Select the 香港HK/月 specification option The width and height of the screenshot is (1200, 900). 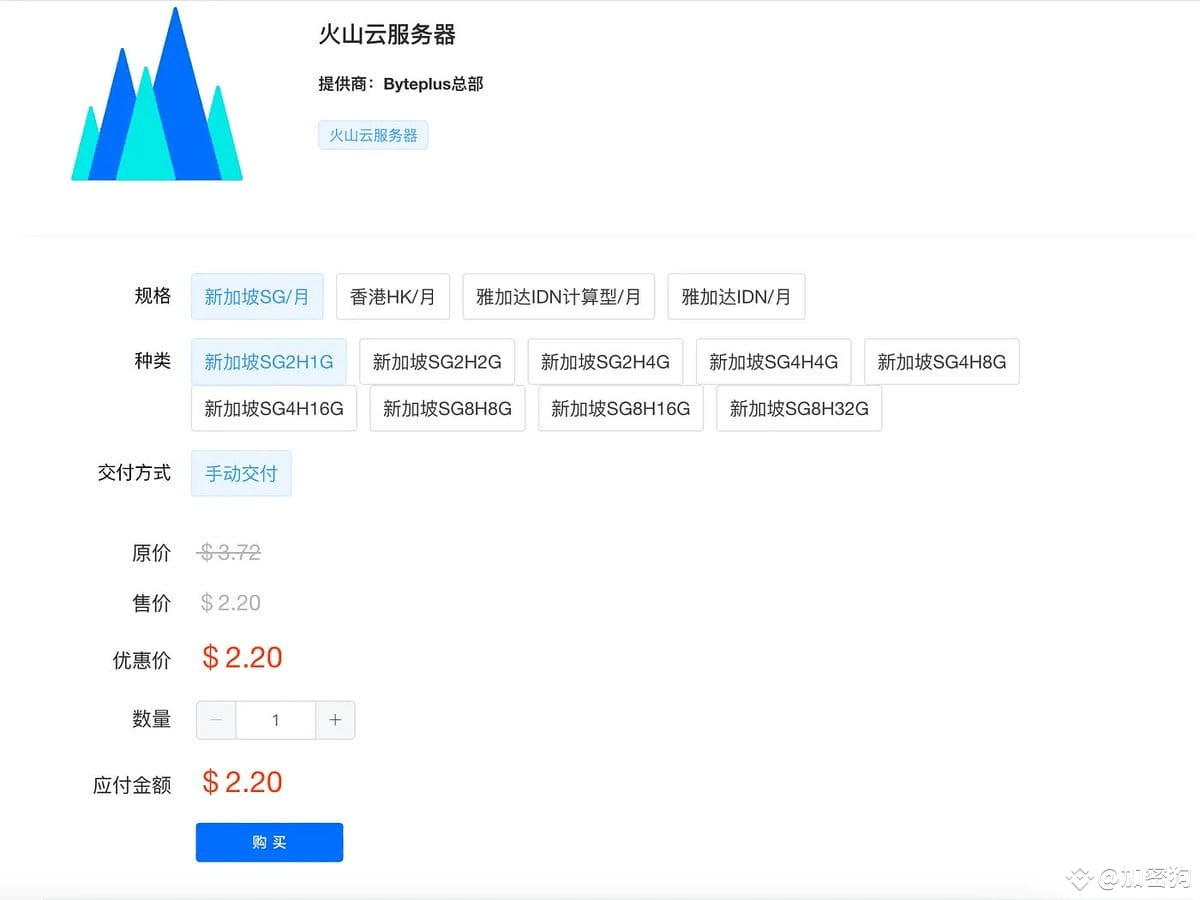click(x=393, y=296)
